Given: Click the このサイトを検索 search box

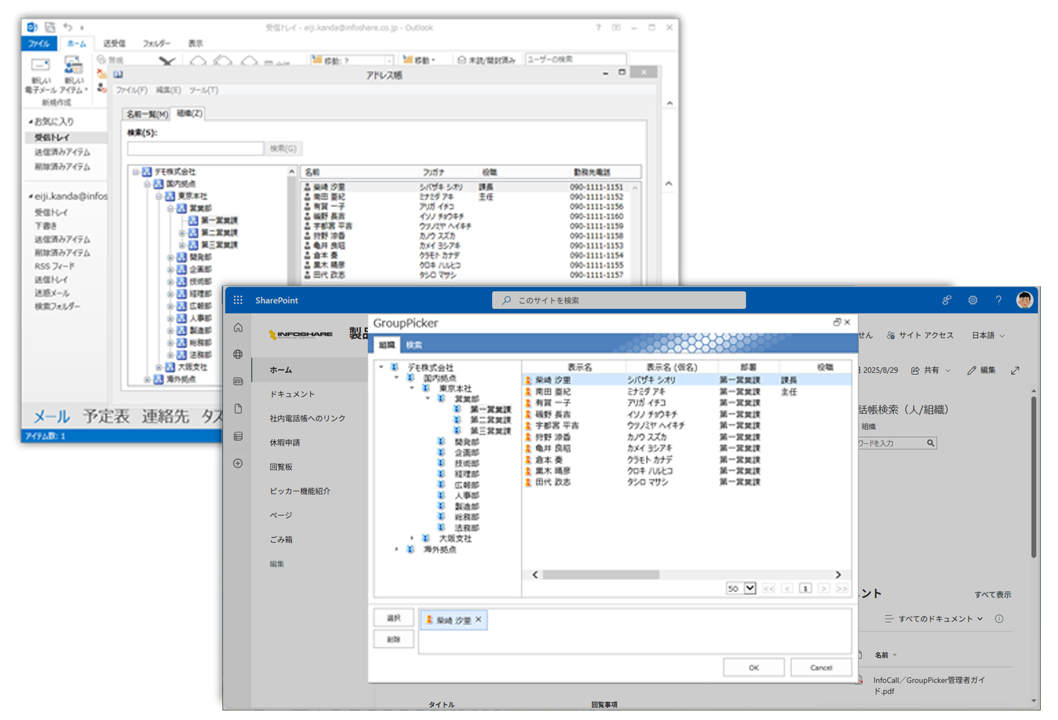Looking at the screenshot, I should pos(620,300).
